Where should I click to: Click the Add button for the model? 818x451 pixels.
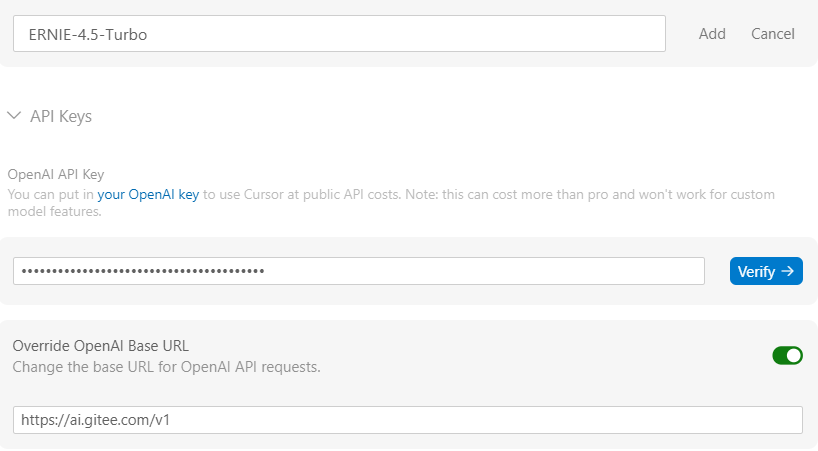tap(712, 34)
